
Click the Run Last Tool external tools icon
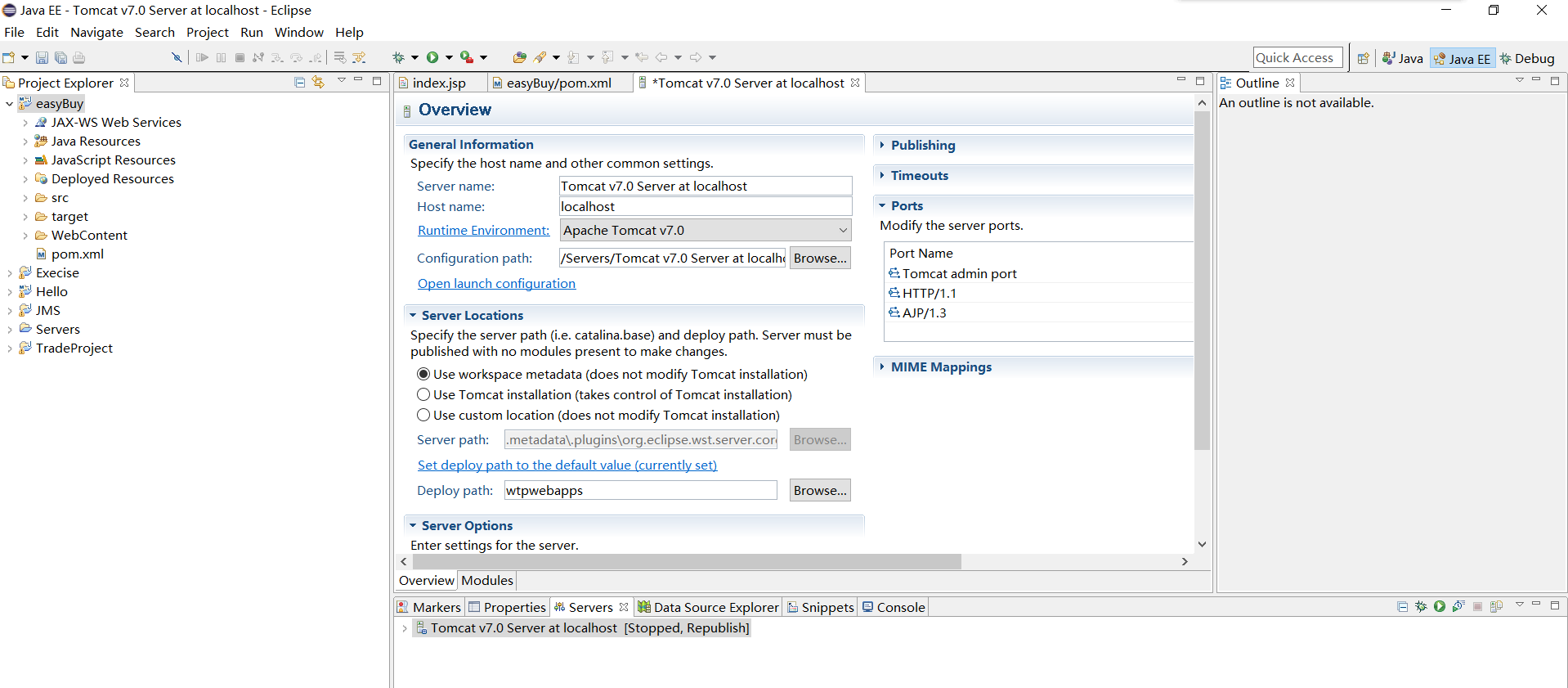coord(467,57)
